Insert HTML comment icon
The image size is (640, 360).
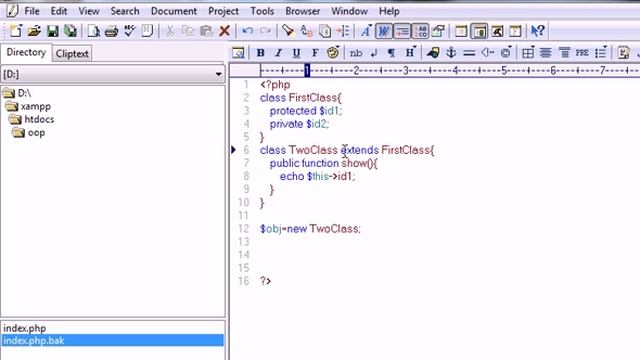[487, 53]
